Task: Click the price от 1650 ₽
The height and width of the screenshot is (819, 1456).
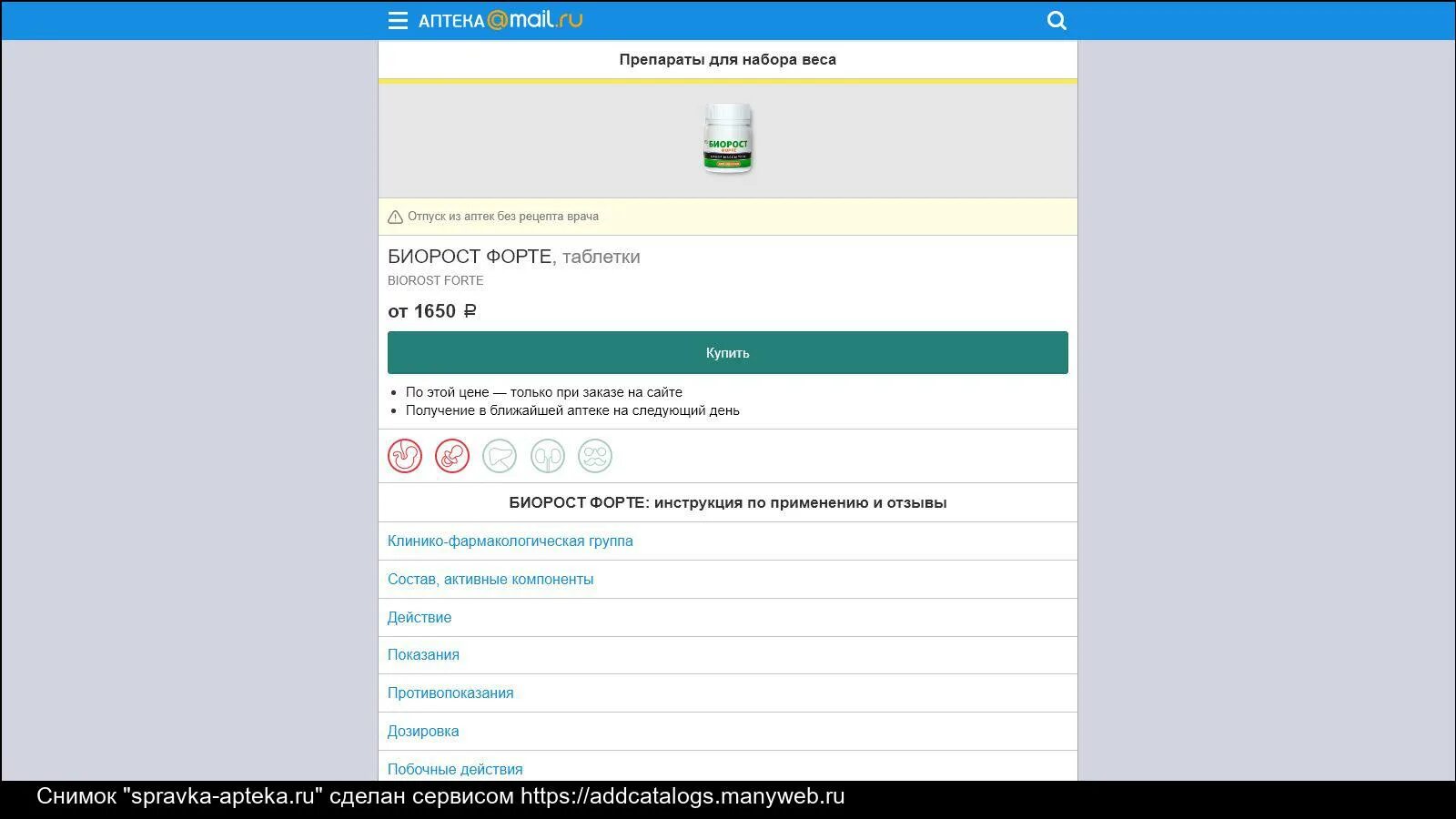Action: (x=432, y=311)
